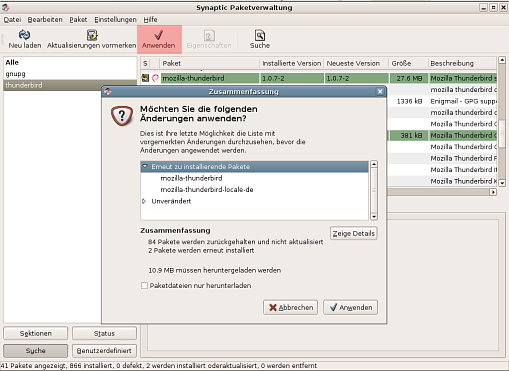Click summary list scrollbar up arrow
The height and width of the screenshot is (371, 509).
(374, 164)
